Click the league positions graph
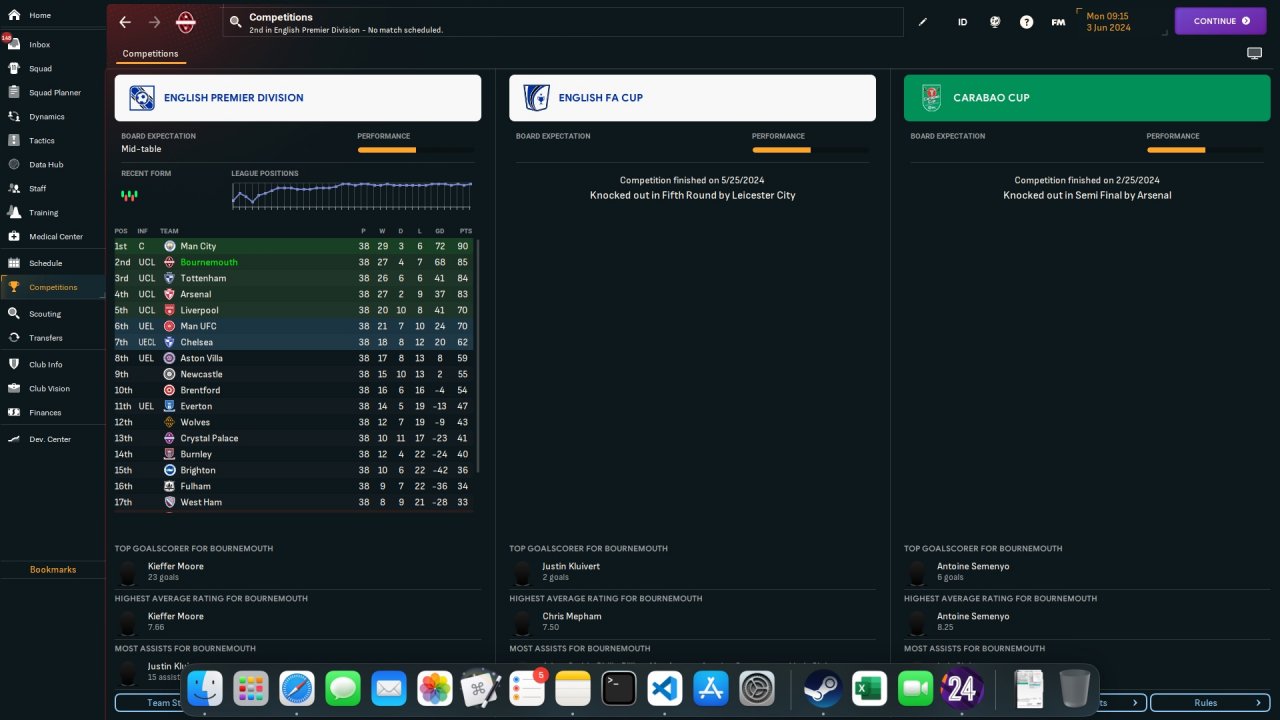This screenshot has height=720, width=1280. [x=352, y=194]
